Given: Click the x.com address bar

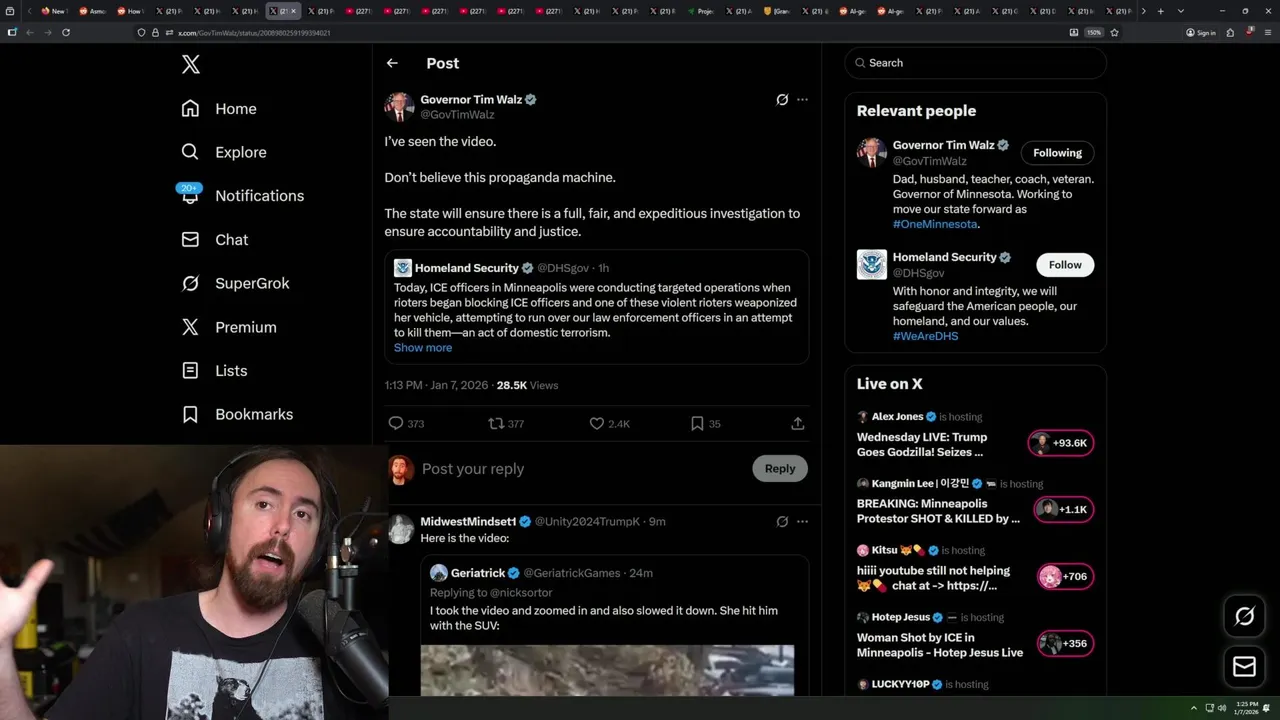Looking at the screenshot, I should tap(600, 32).
